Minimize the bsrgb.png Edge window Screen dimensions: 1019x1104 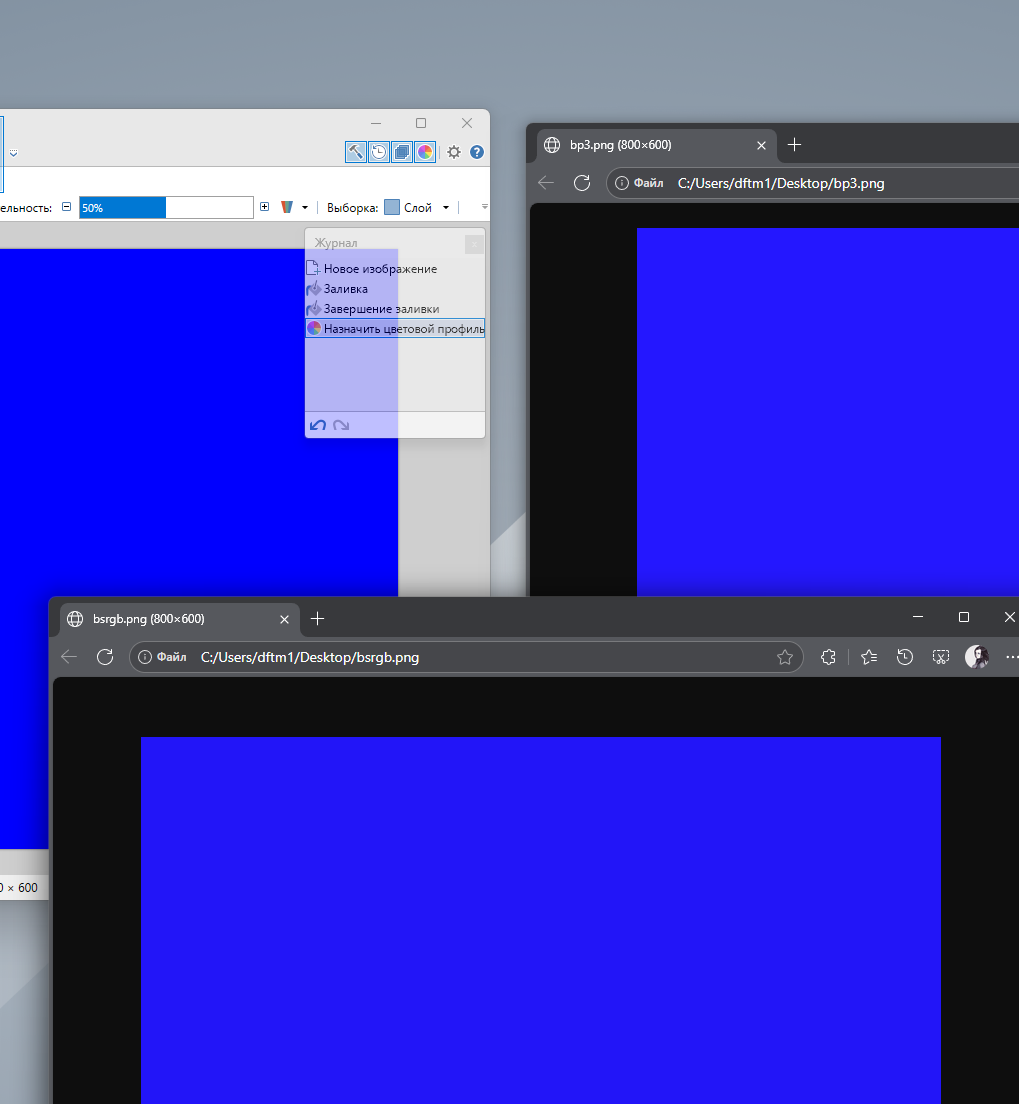(918, 617)
